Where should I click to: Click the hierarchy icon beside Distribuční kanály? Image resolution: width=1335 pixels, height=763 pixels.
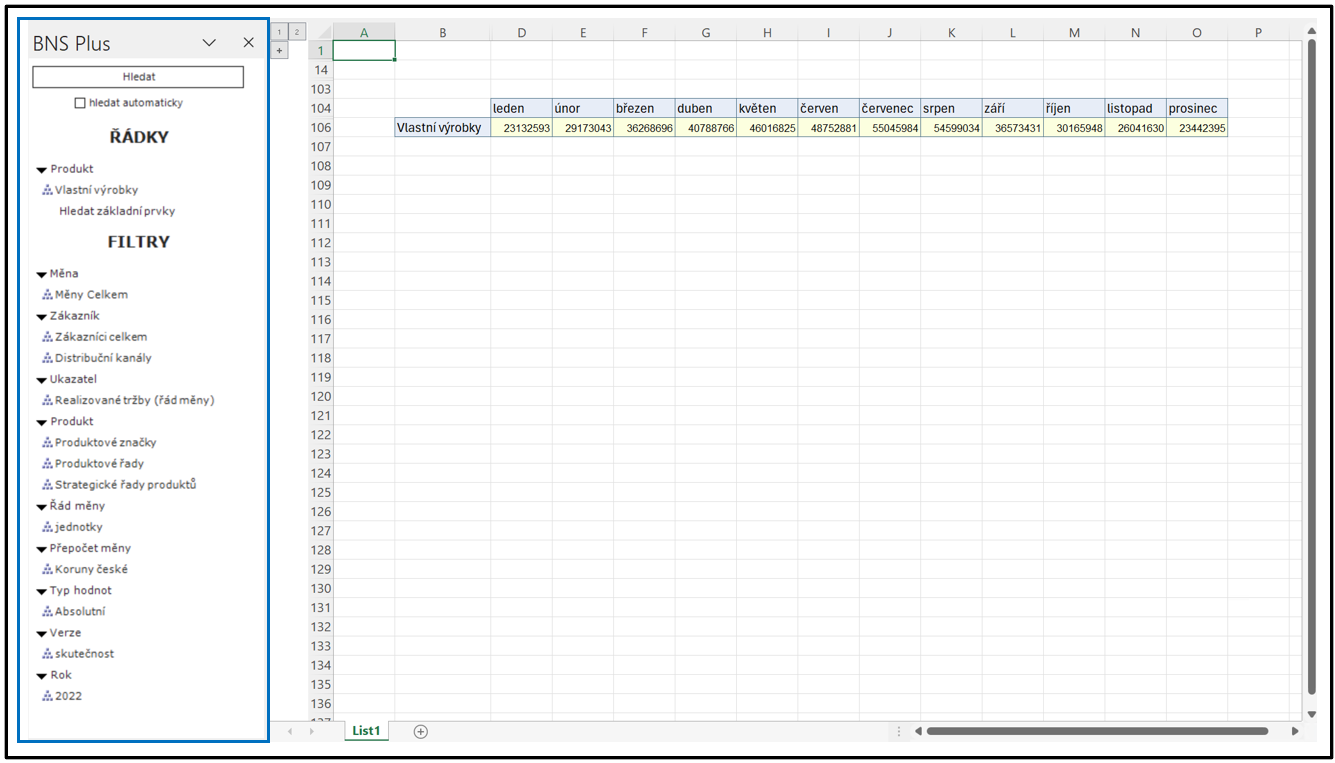pos(47,358)
